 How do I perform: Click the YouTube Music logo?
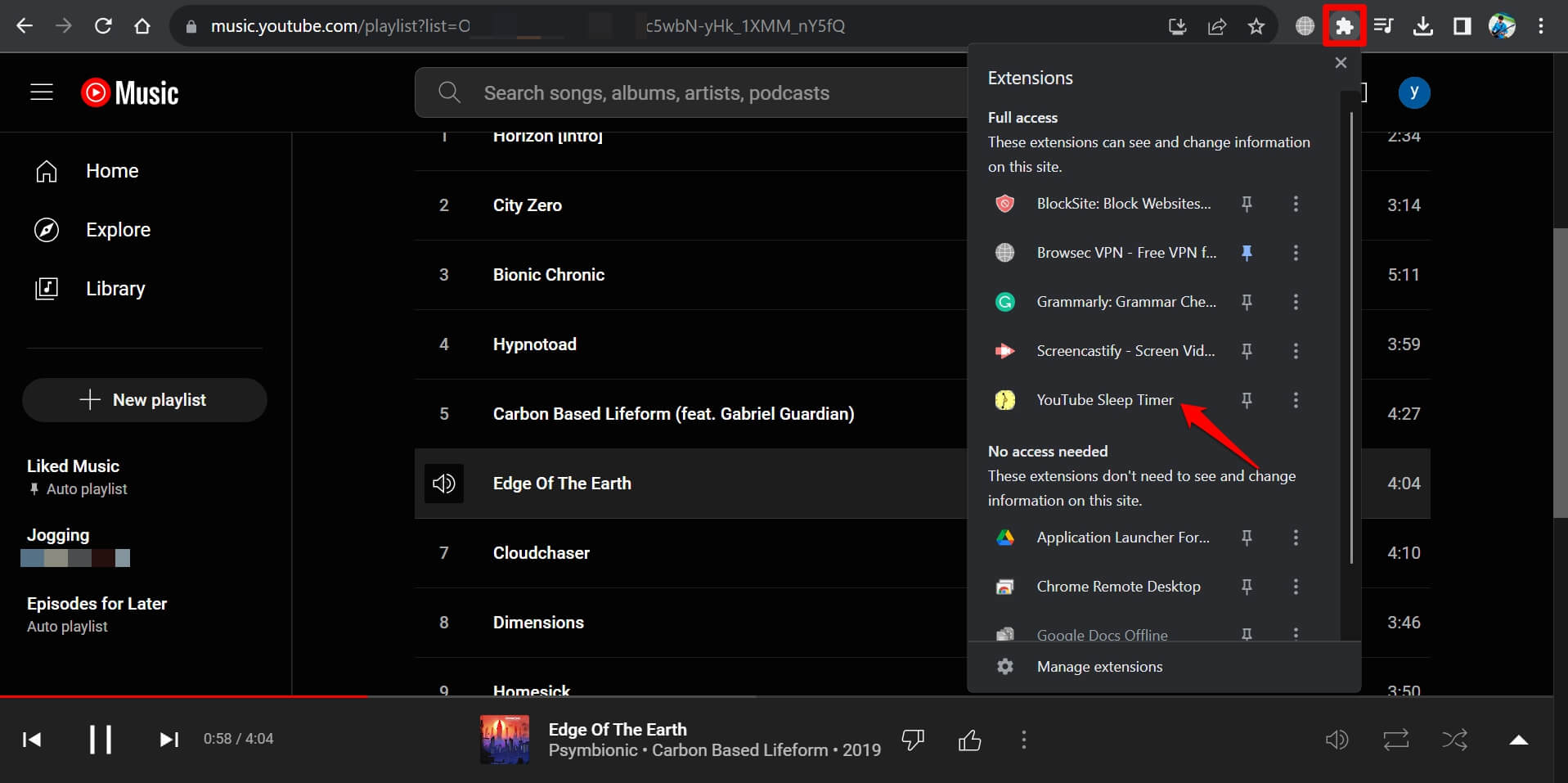click(x=130, y=92)
